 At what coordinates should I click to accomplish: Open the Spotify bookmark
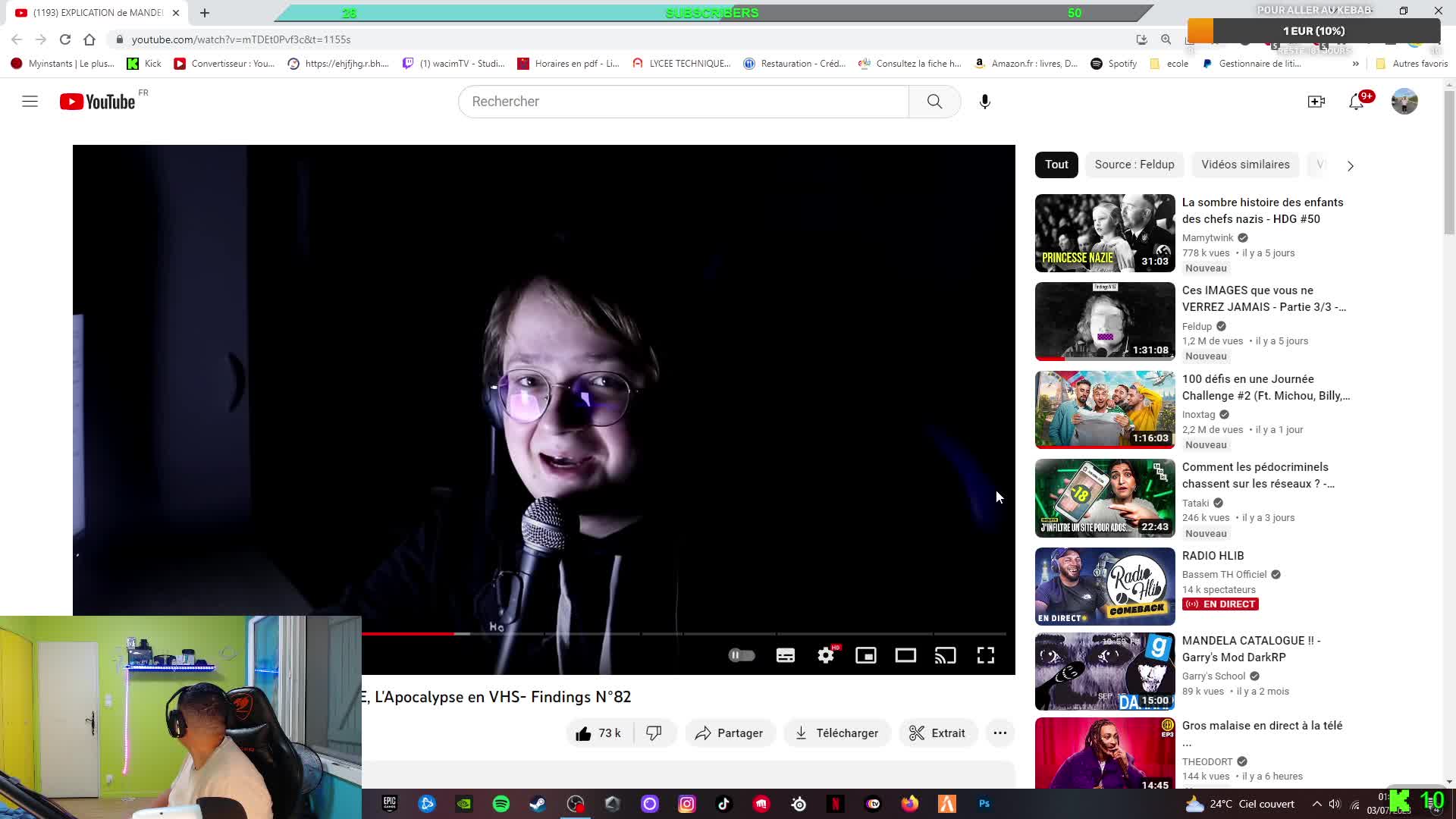pos(1113,64)
